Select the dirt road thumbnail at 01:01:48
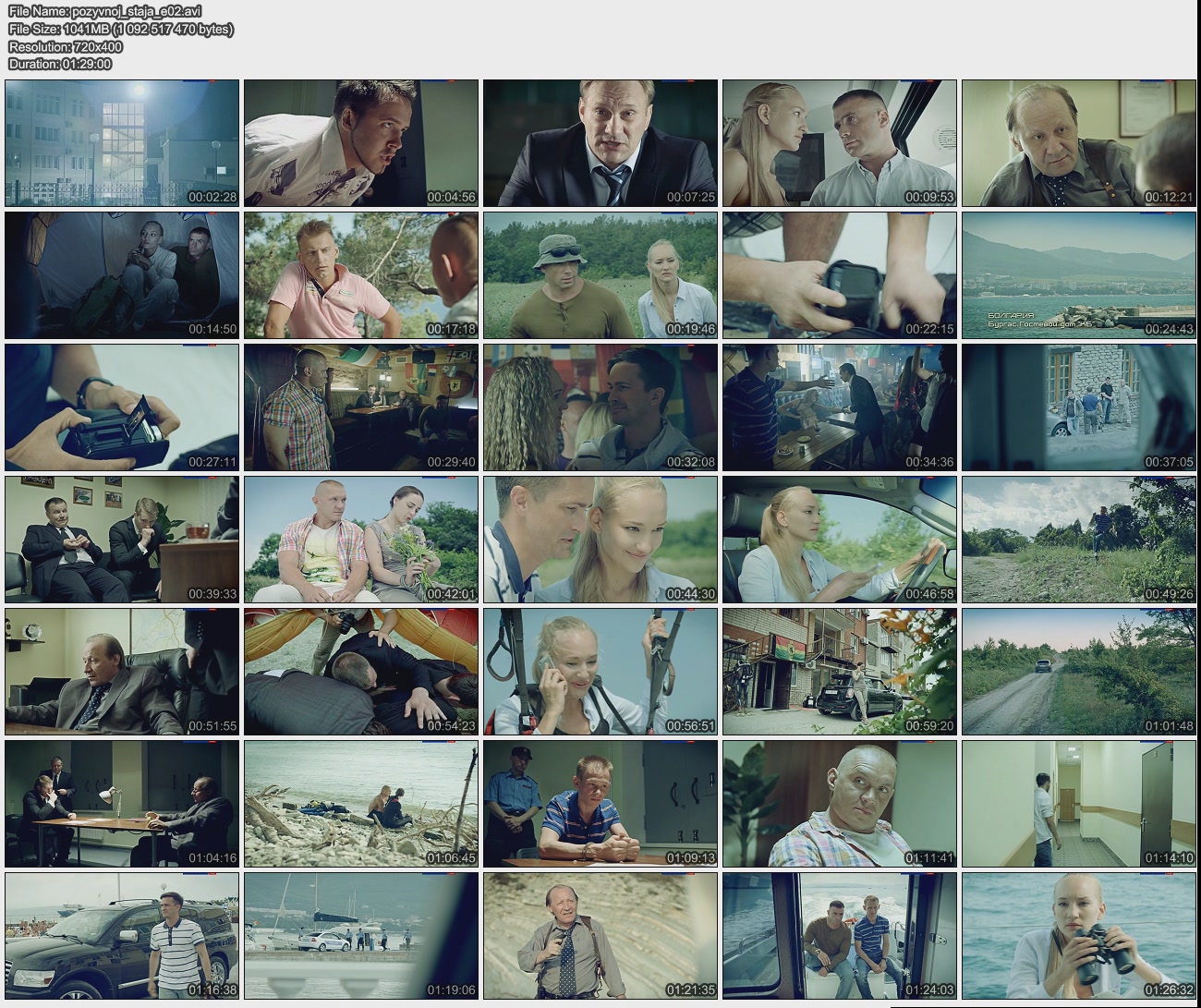Screen dimensions: 1201x1008 click(x=1078, y=672)
